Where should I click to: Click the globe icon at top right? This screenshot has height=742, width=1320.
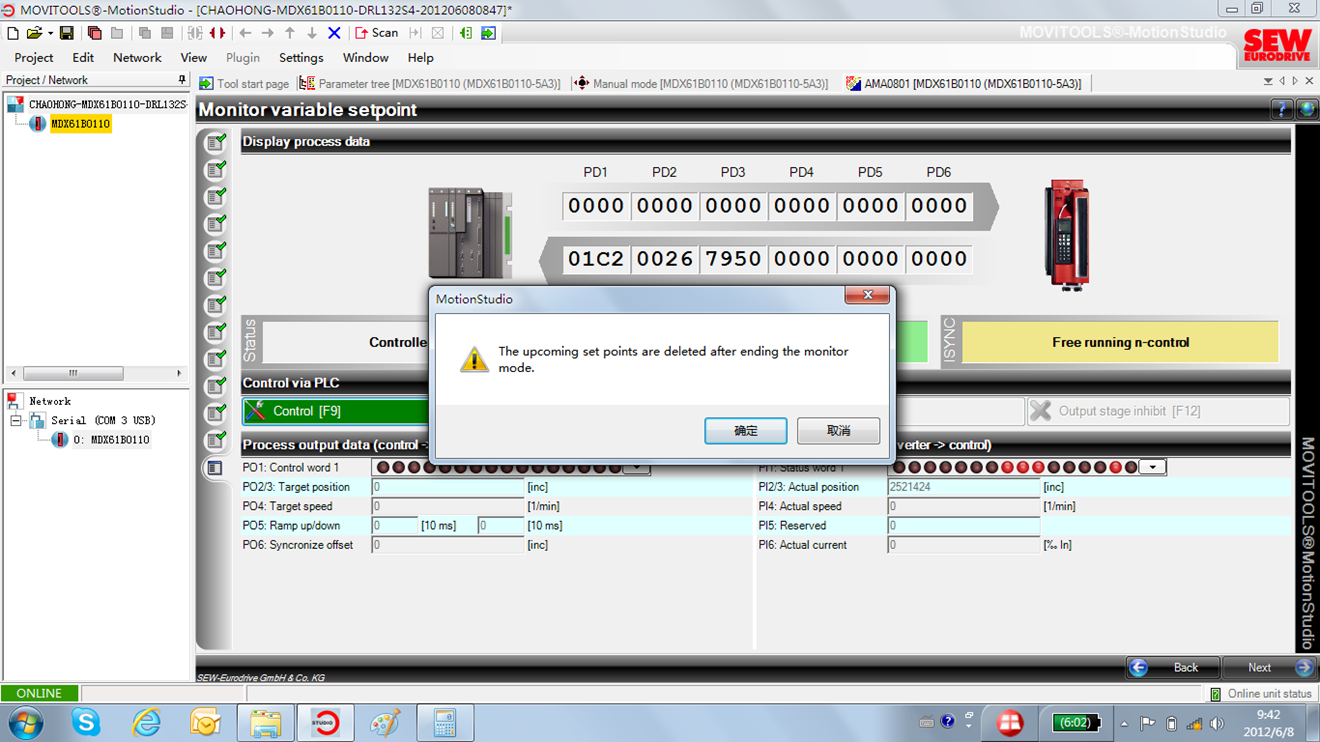pos(1306,110)
